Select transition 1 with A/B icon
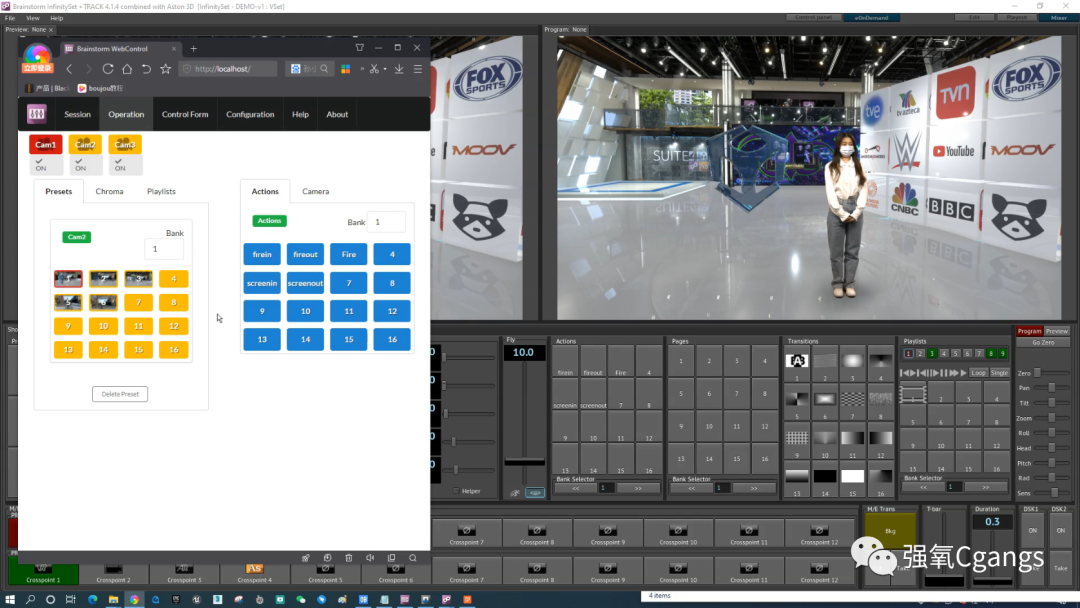1080x608 pixels. tap(797, 361)
